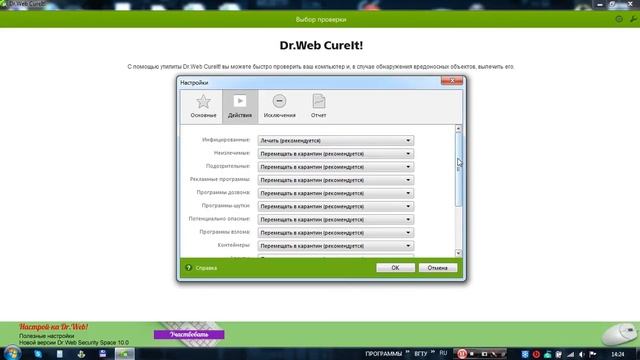Open Программы дозвона action dropdown
The height and width of the screenshot is (360, 640).
[x=336, y=193]
